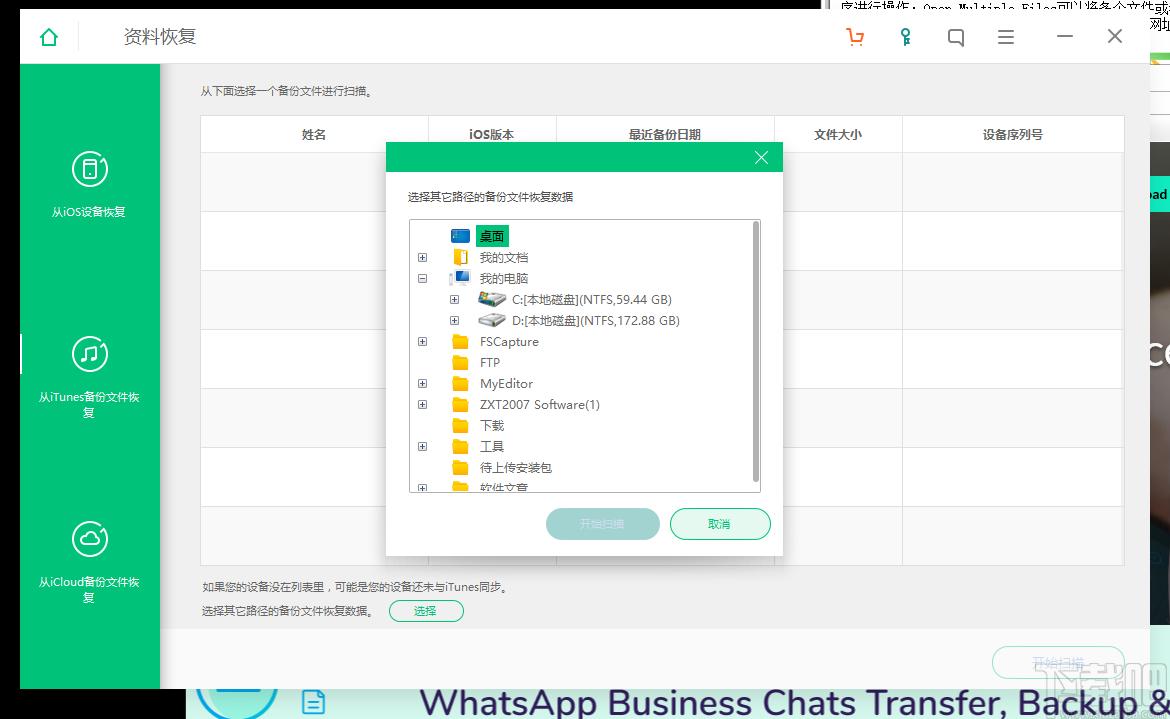Select the MyEditor folder
The image size is (1170, 719).
(506, 383)
